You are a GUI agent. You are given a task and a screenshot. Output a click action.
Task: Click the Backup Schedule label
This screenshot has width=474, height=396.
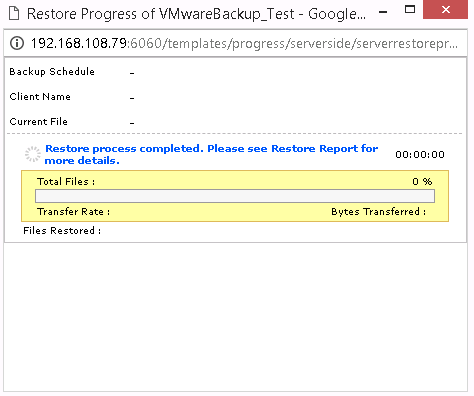point(52,72)
